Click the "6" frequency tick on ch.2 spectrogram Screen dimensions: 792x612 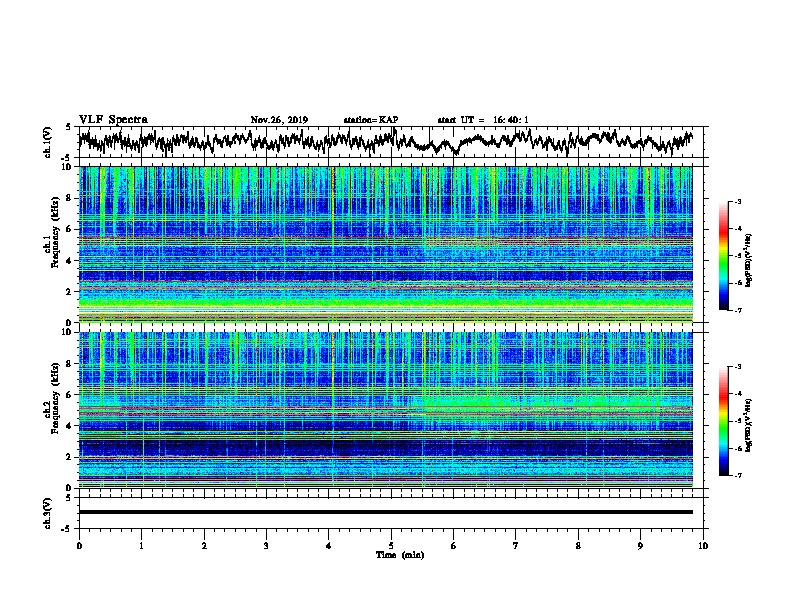point(71,395)
